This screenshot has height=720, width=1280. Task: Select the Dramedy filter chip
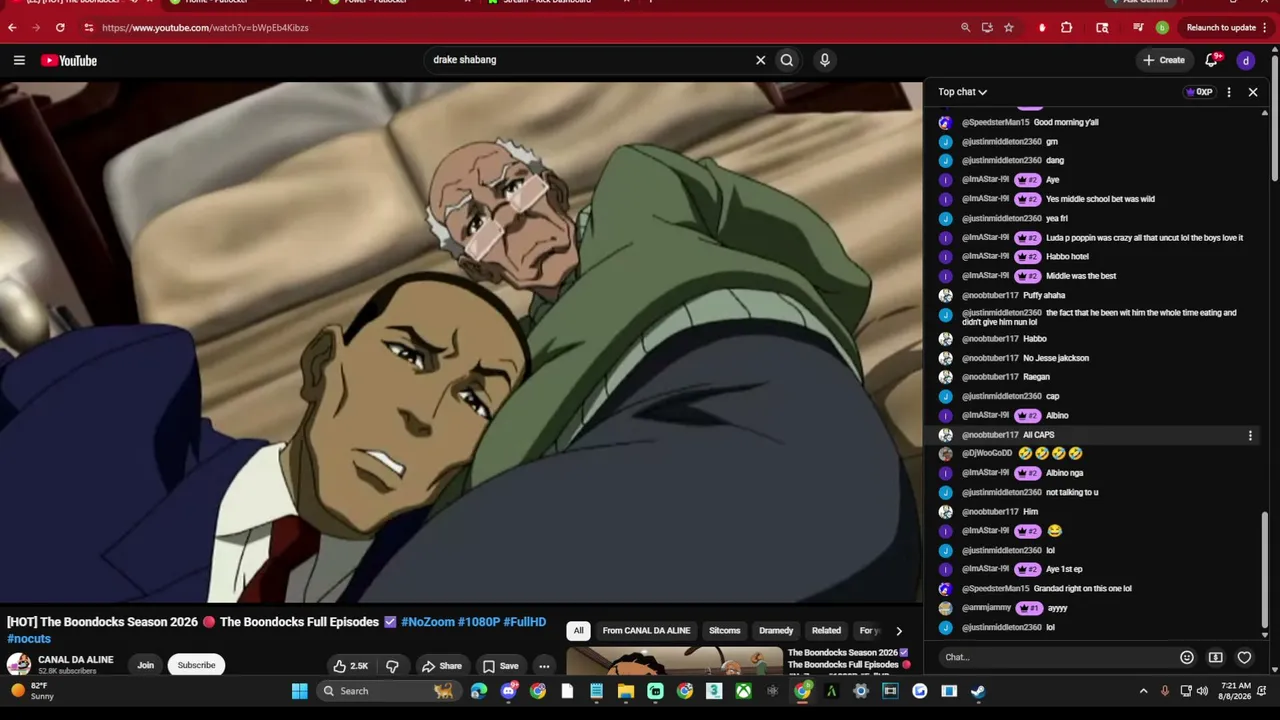pyautogui.click(x=776, y=631)
